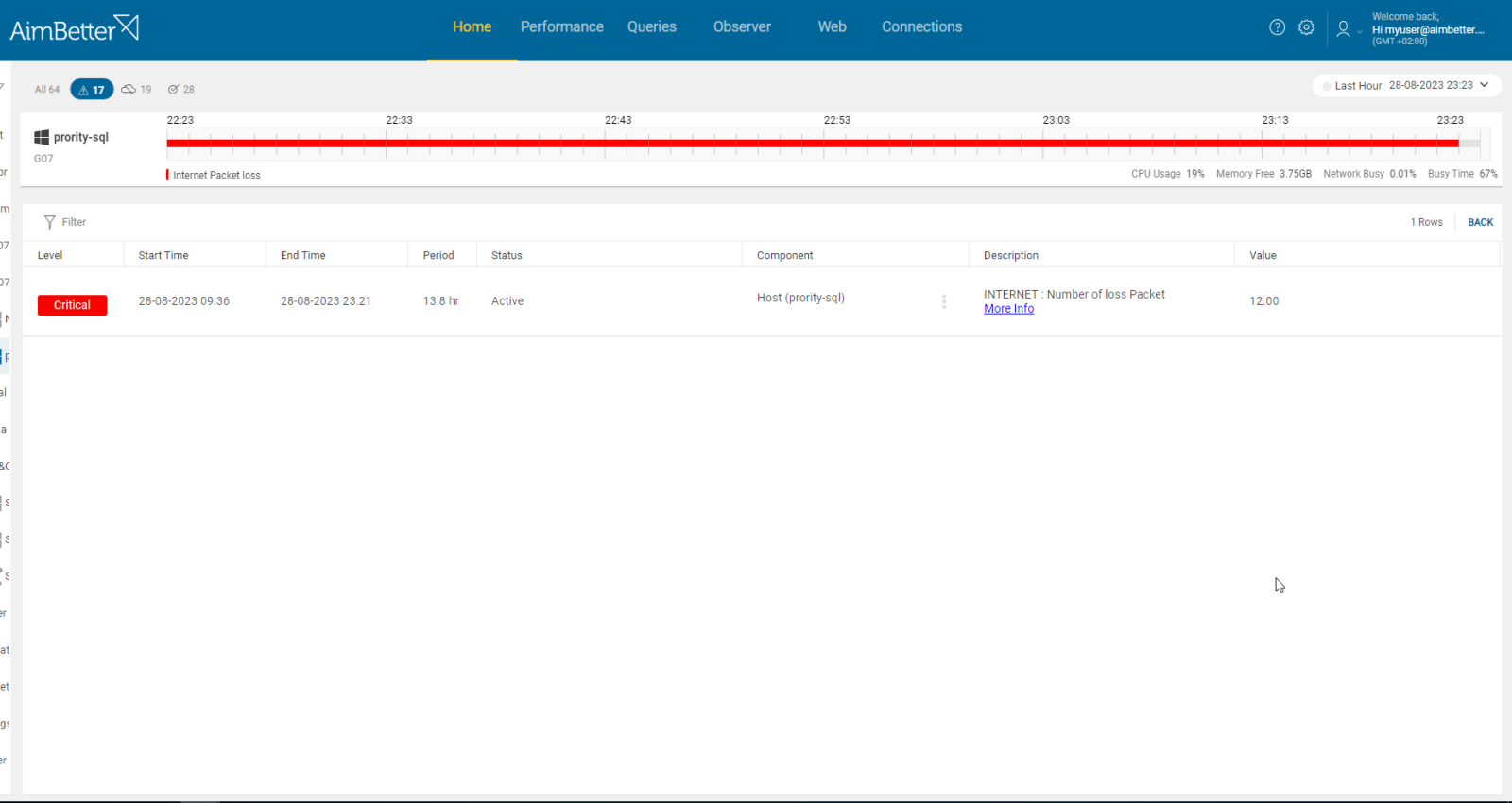Click the 23:03 timeline marker
The height and width of the screenshot is (803, 1512).
[1056, 120]
